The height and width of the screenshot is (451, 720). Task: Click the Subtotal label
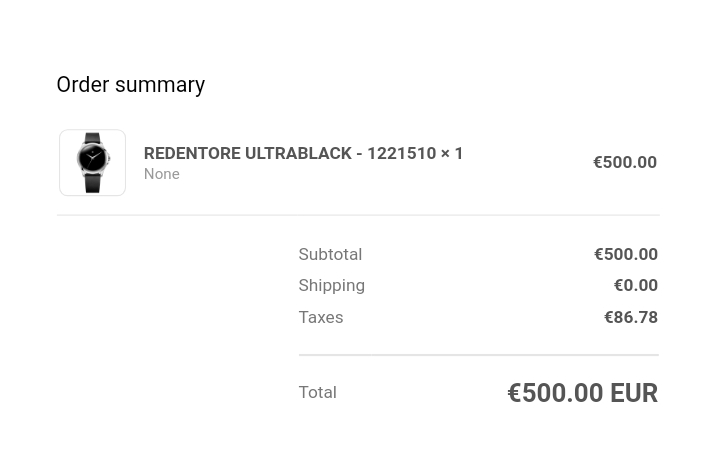point(330,254)
